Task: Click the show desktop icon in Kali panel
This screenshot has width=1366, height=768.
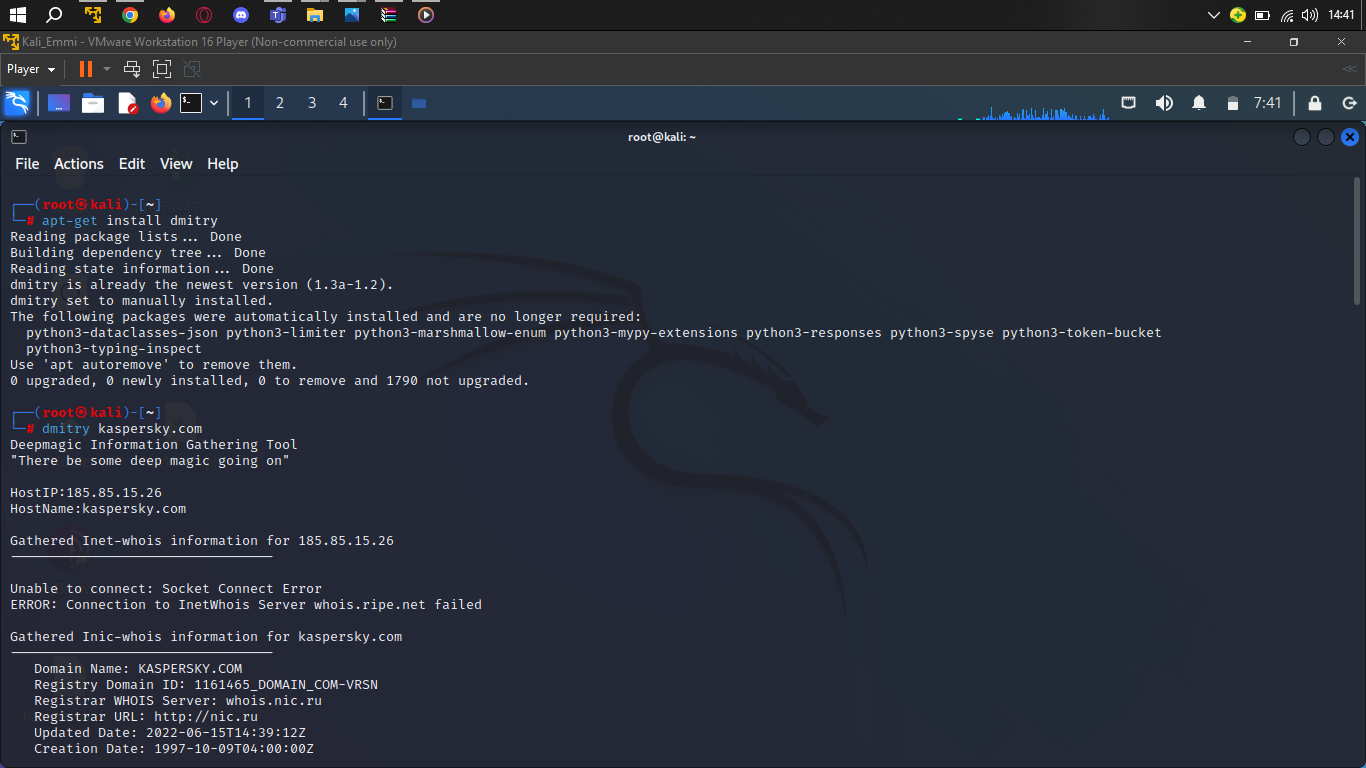Action: pos(59,103)
